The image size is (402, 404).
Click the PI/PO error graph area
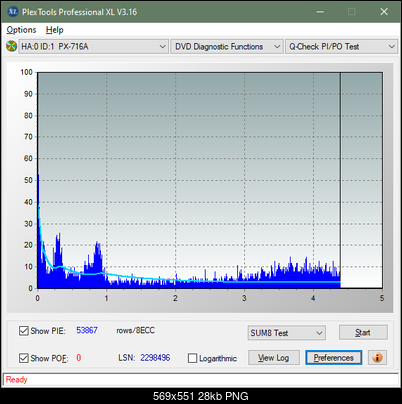click(210, 180)
